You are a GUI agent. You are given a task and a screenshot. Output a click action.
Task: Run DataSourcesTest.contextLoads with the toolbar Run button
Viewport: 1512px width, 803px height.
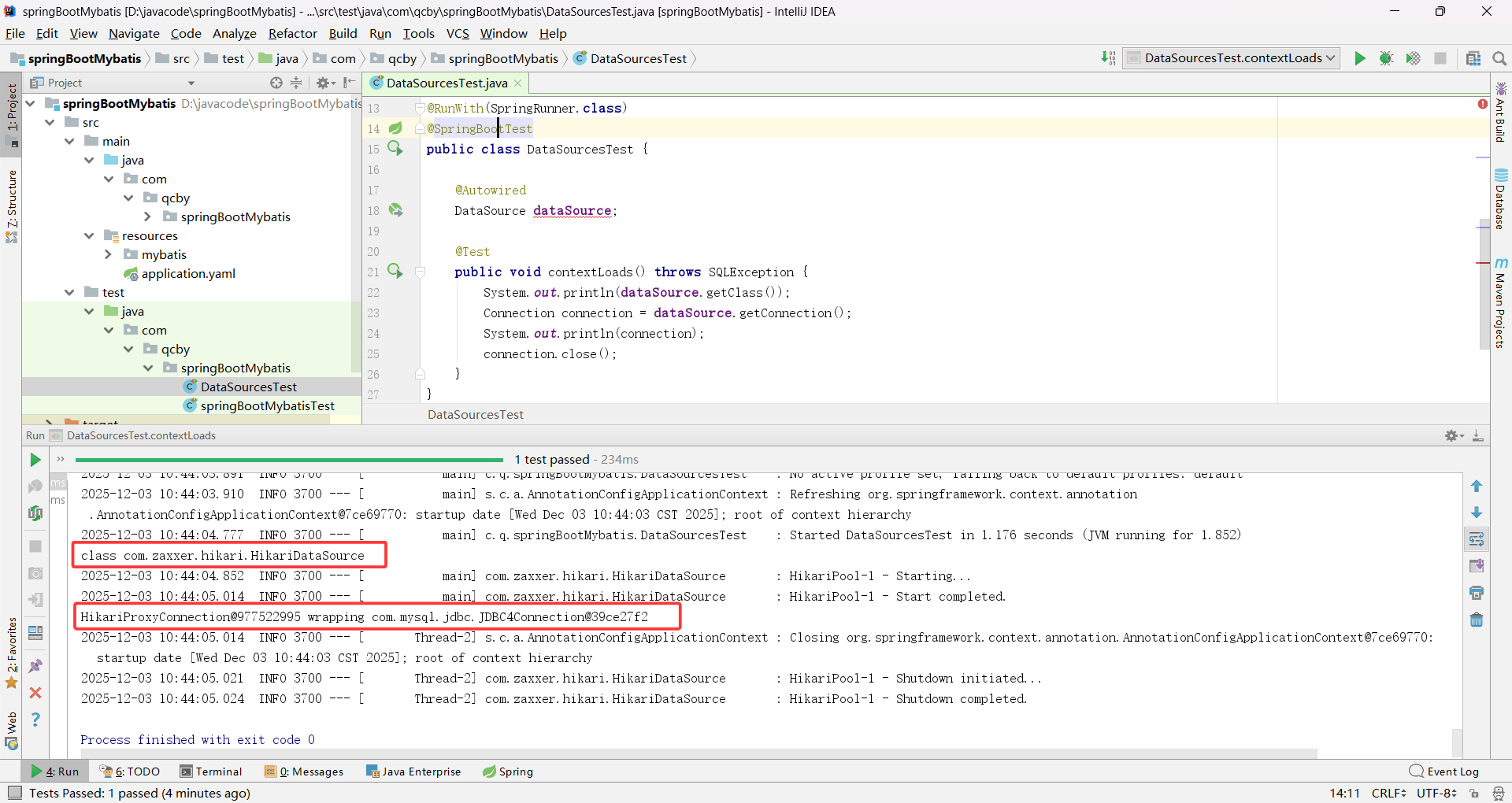pos(1360,58)
